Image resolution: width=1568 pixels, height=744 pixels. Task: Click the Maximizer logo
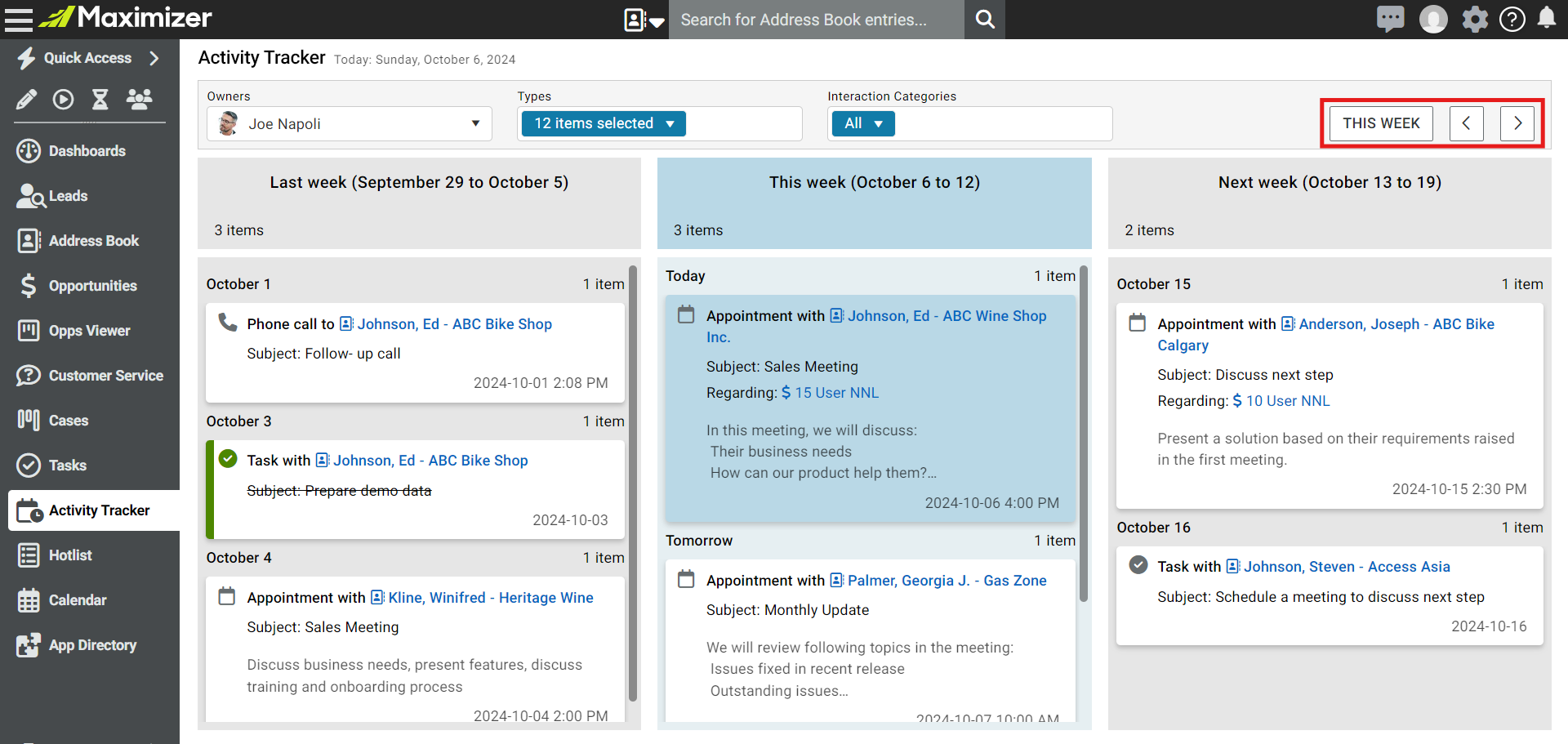point(126,17)
